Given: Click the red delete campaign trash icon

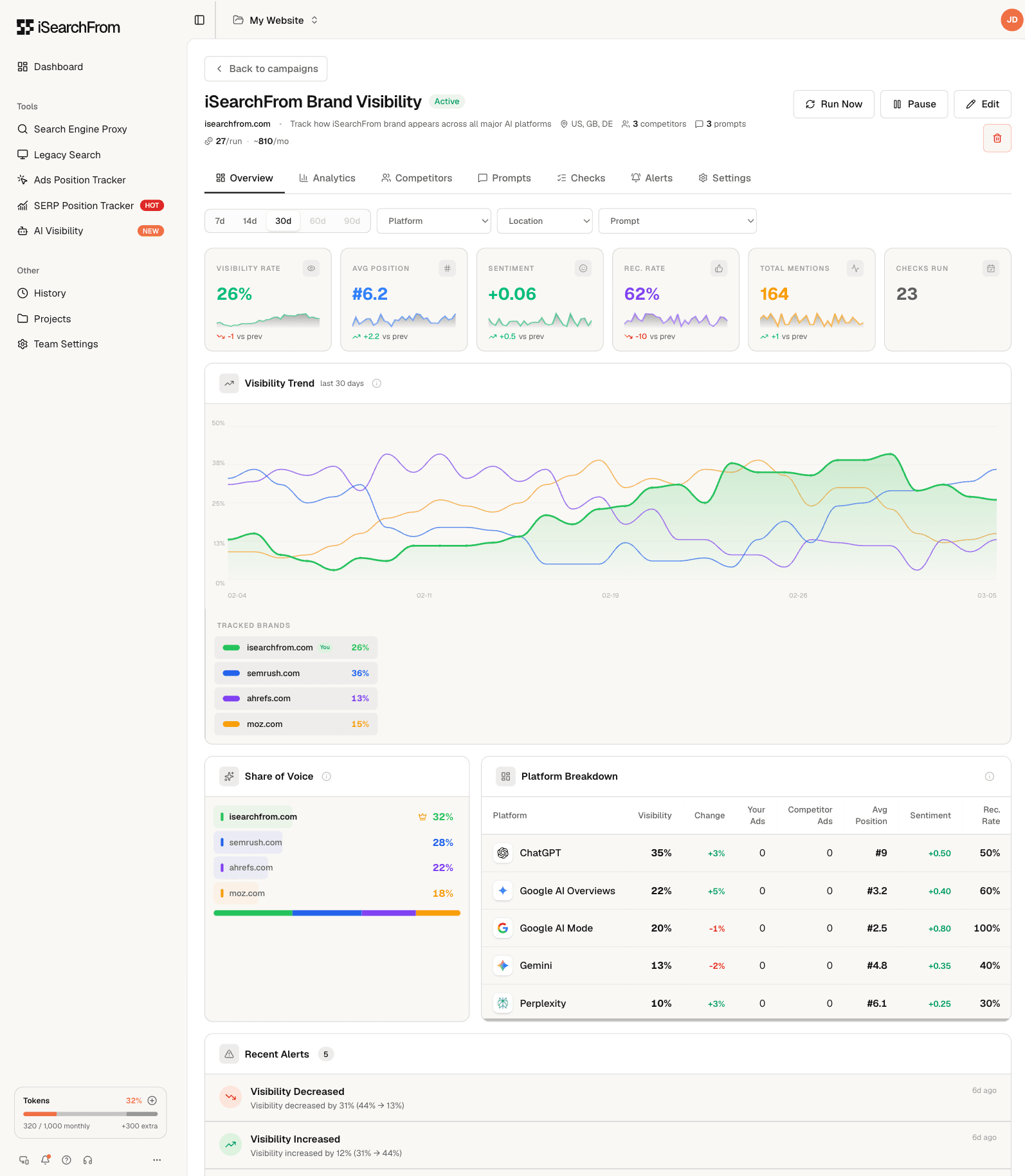Looking at the screenshot, I should tap(997, 138).
